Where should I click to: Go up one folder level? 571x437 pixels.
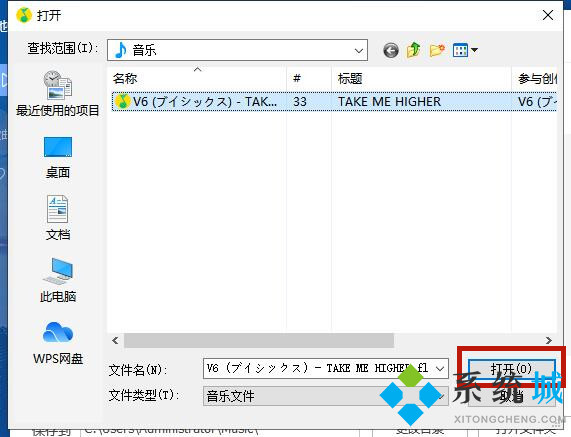coord(414,50)
